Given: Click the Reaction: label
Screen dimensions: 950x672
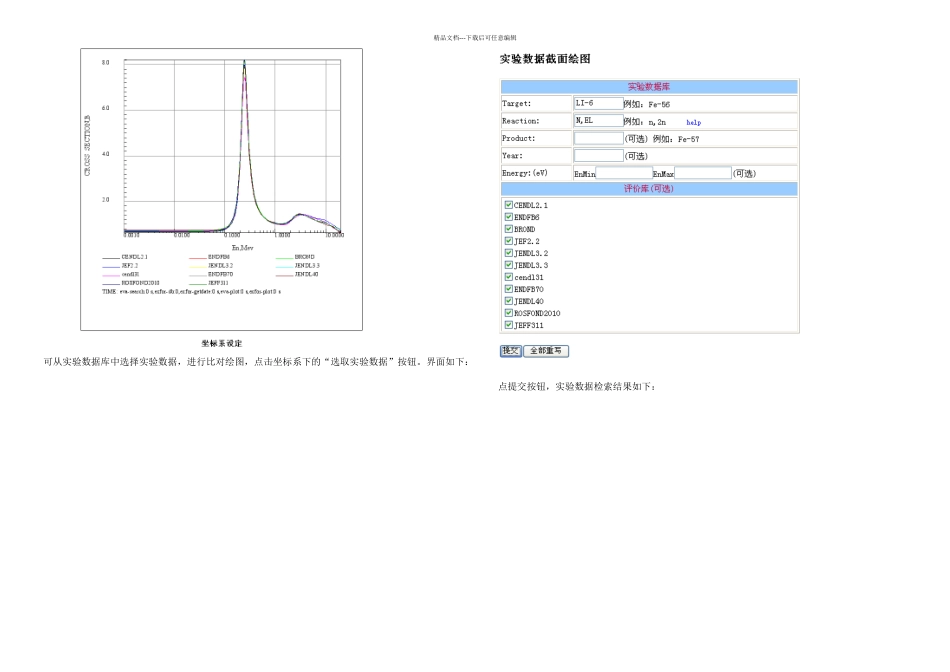Looking at the screenshot, I should pos(520,121).
